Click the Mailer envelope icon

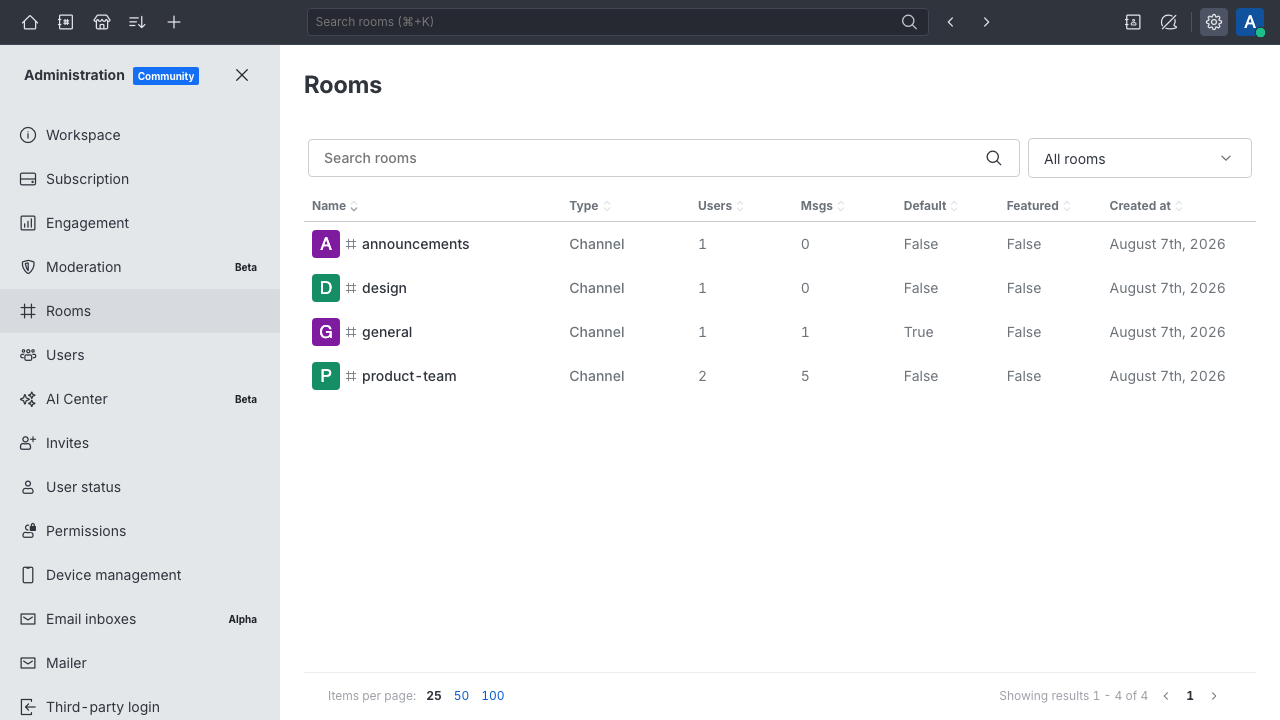point(28,663)
